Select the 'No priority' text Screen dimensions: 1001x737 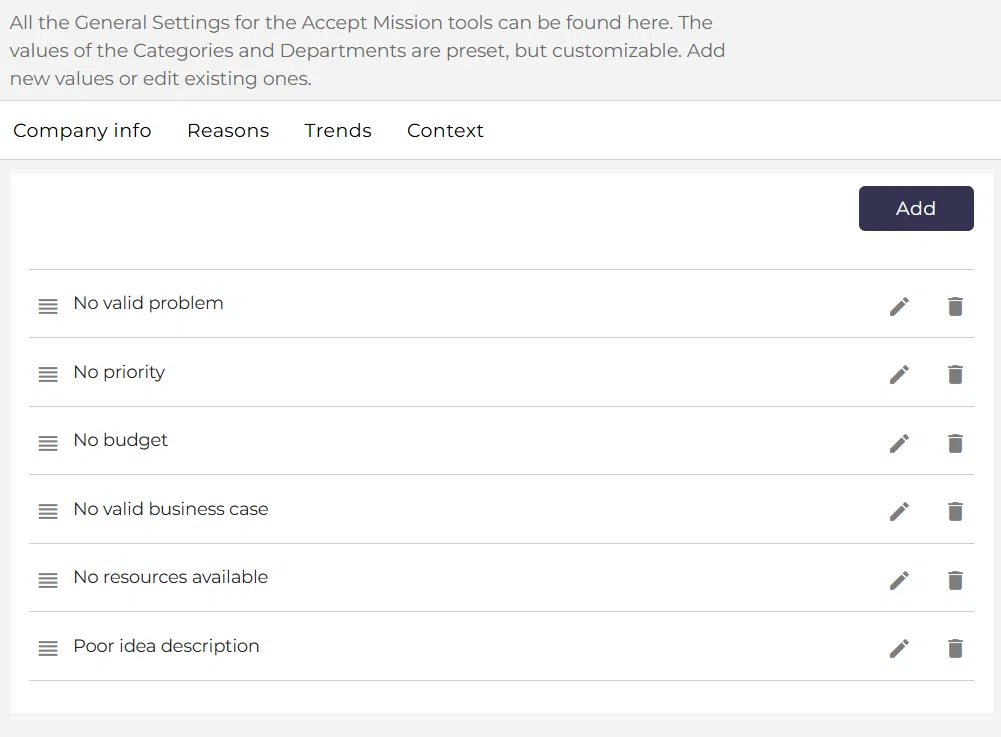tap(119, 372)
